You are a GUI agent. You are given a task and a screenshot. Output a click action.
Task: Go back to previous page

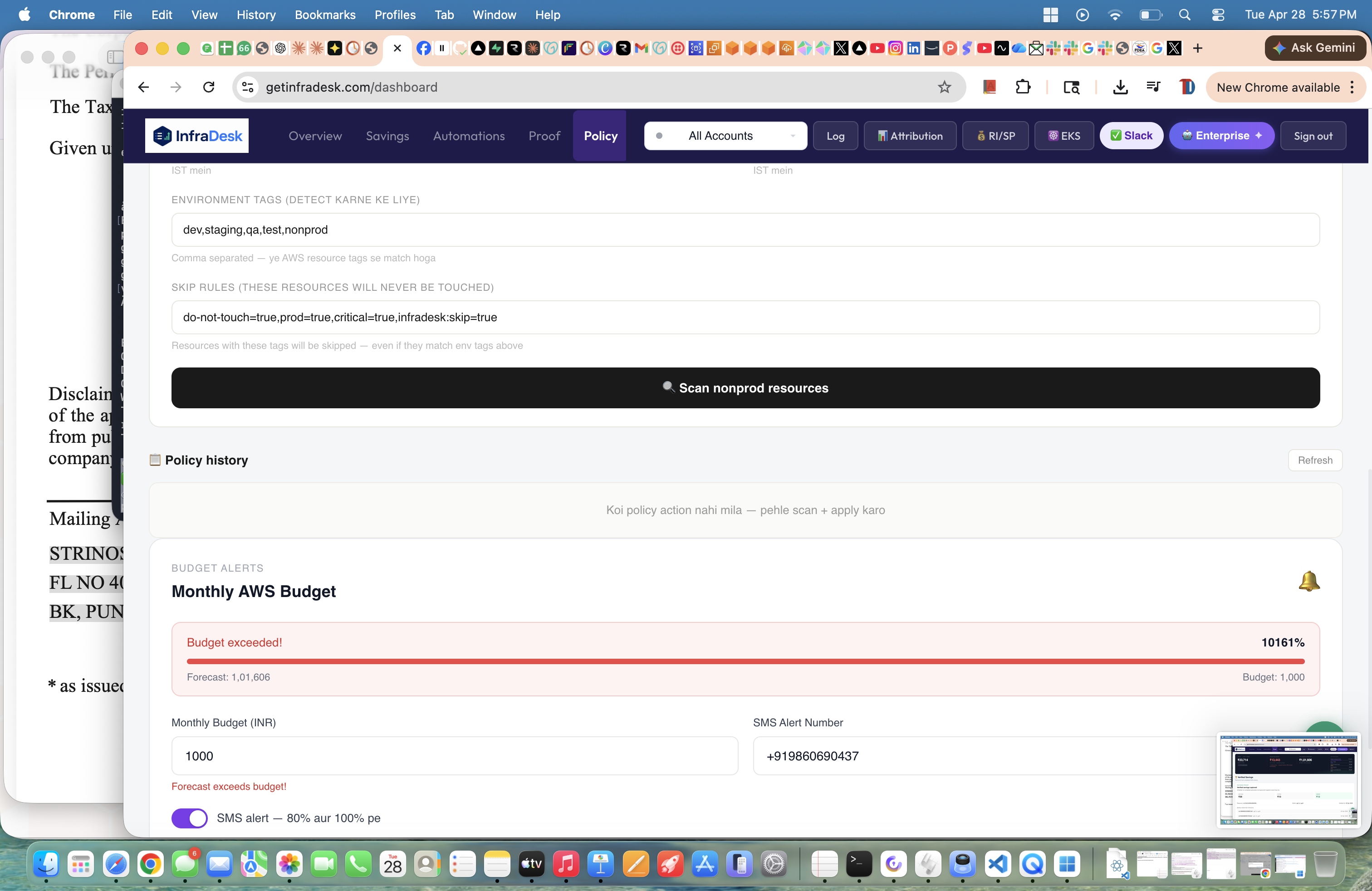tap(143, 87)
